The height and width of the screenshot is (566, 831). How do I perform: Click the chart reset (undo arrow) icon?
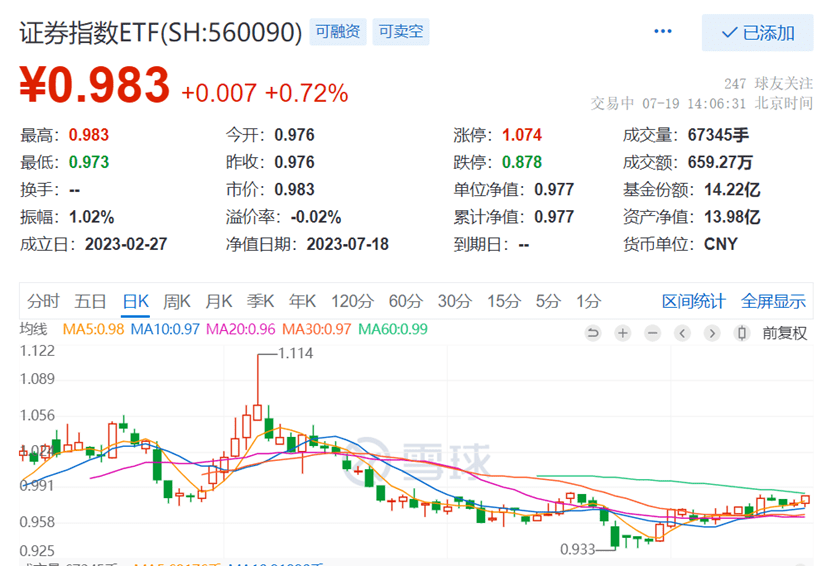coord(593,333)
